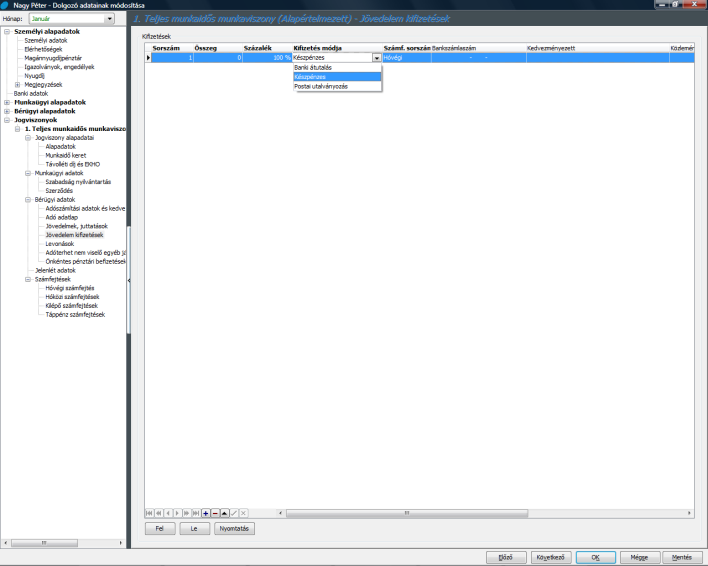Go to previous record arrow icon
The image size is (708, 566).
pyautogui.click(x=168, y=513)
